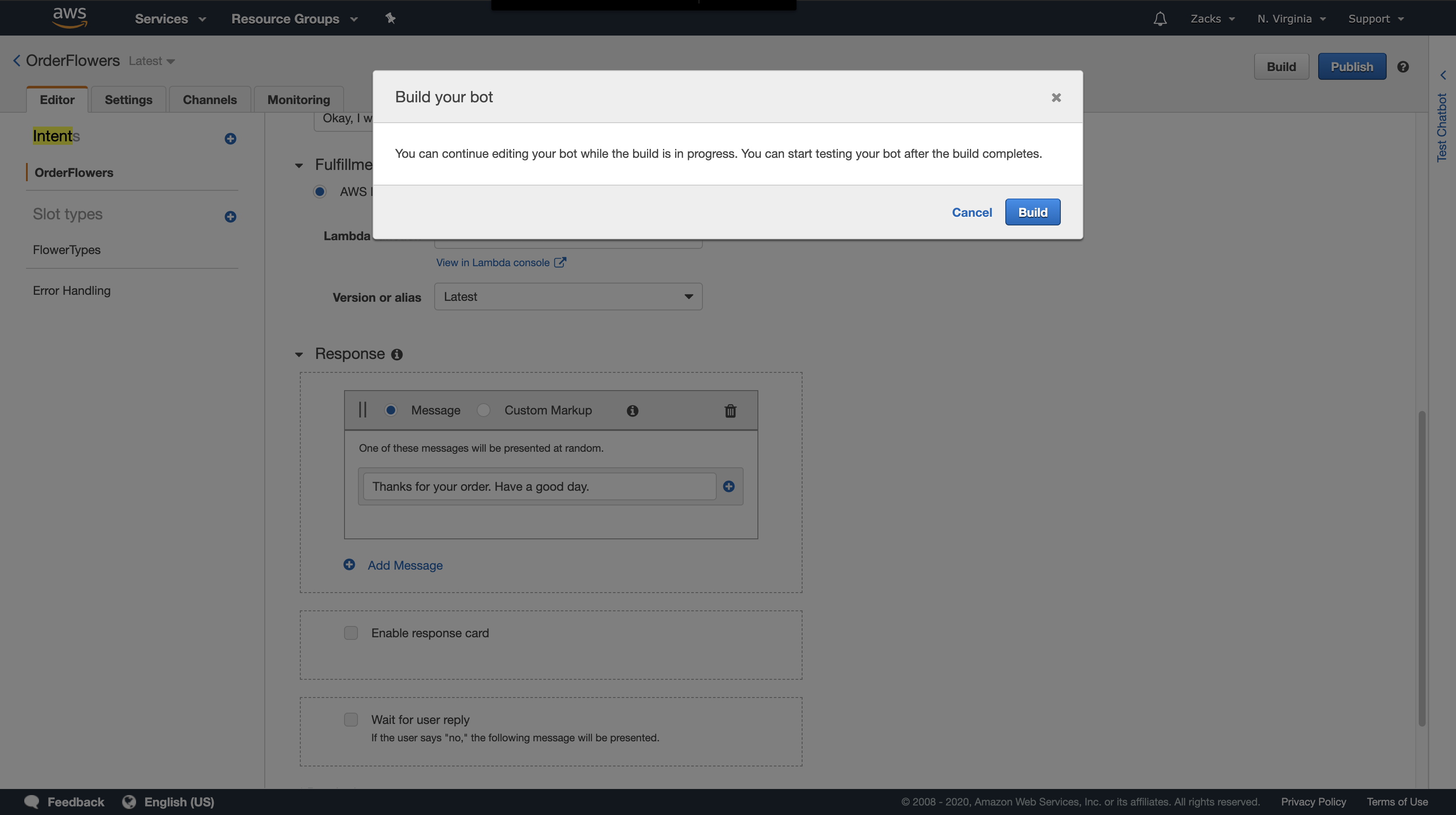Click the info icon beside Response heading
This screenshot has width=1456, height=815.
(x=397, y=355)
